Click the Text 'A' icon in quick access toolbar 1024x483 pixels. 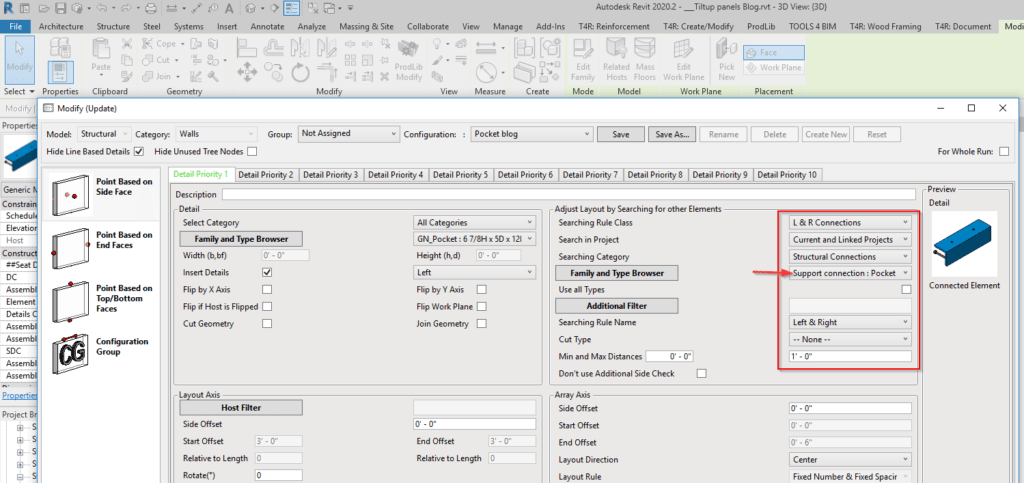[x=229, y=8]
